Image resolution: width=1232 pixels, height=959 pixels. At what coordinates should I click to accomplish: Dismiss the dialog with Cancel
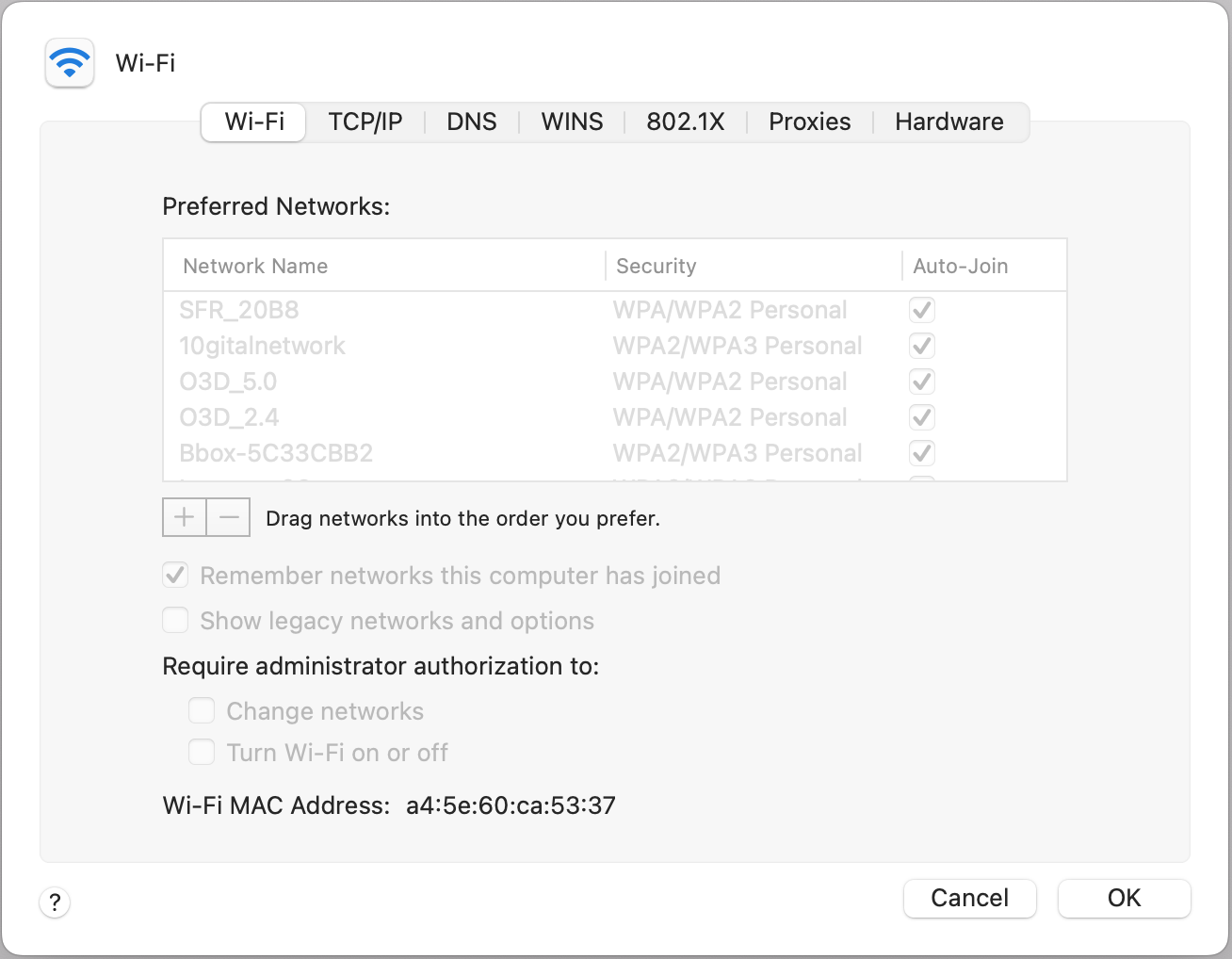[969, 898]
